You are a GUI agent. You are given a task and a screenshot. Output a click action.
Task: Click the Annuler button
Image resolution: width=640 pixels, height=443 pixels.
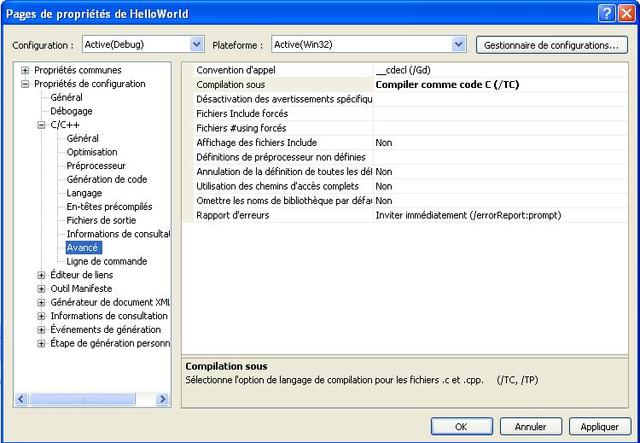click(530, 426)
